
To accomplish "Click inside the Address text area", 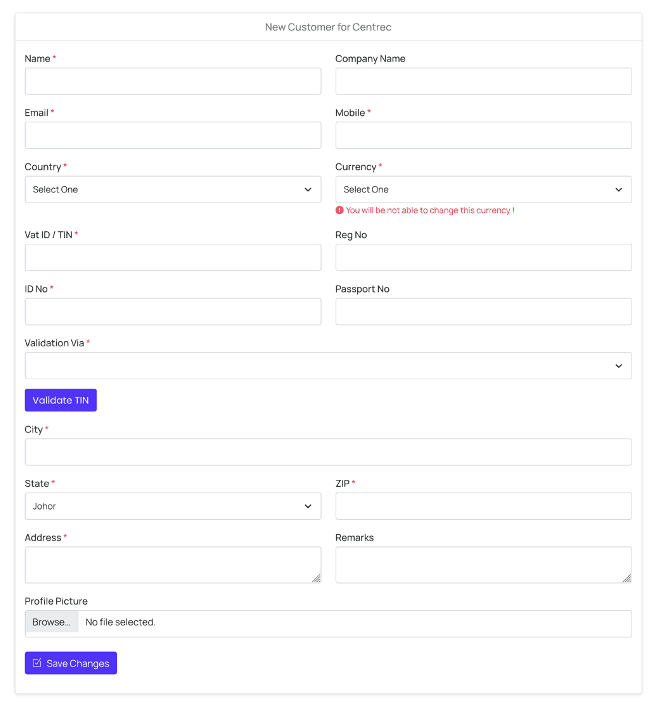I will (172, 564).
